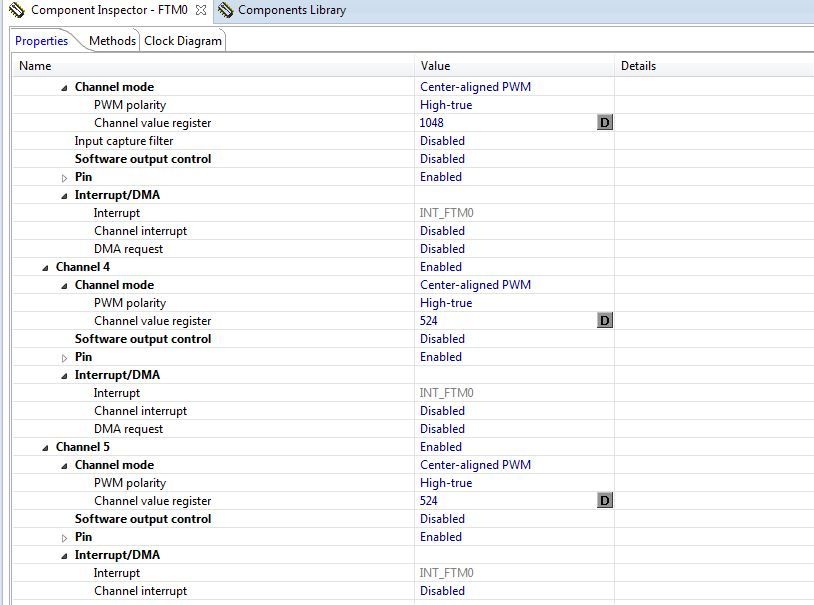Click the Component Inspector tab icon
Screen dimensions: 814x605
[17, 10]
